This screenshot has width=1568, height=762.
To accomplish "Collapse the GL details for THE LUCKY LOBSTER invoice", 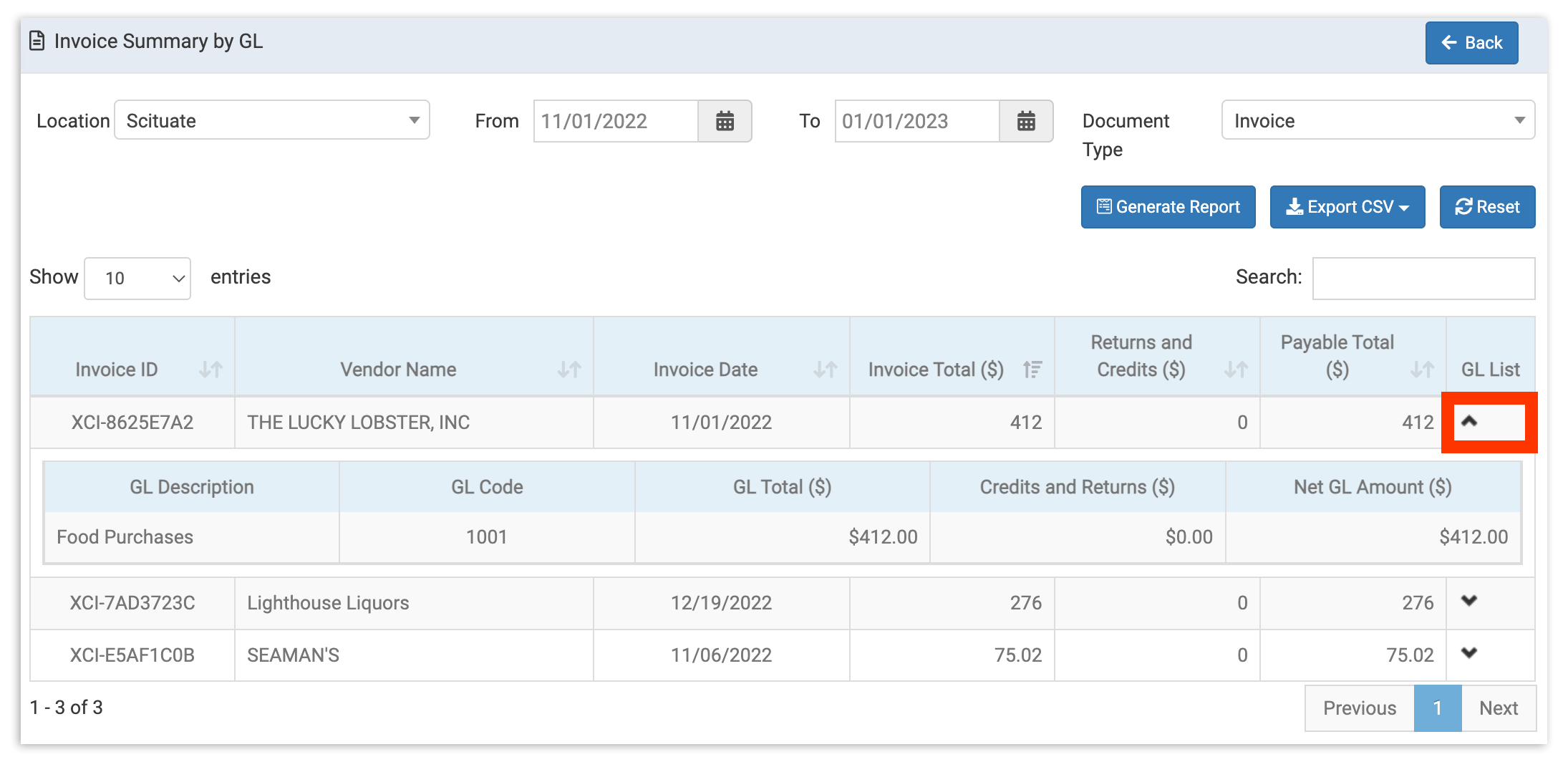I will point(1471,422).
